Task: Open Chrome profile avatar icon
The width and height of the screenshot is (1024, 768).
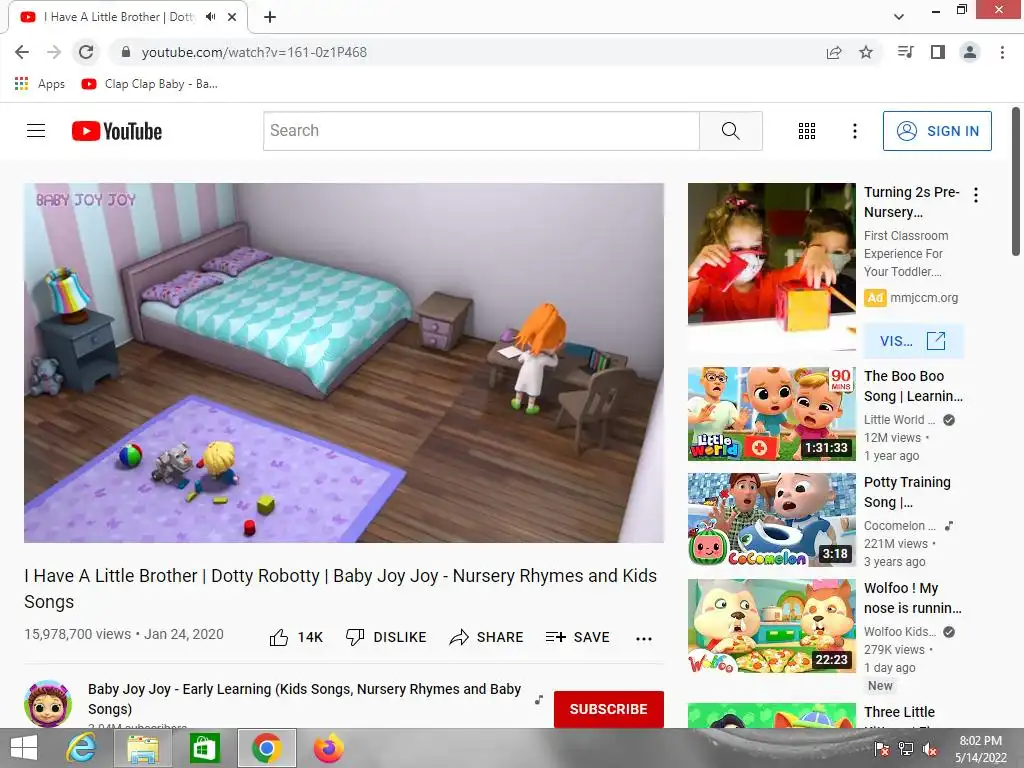Action: click(970, 52)
